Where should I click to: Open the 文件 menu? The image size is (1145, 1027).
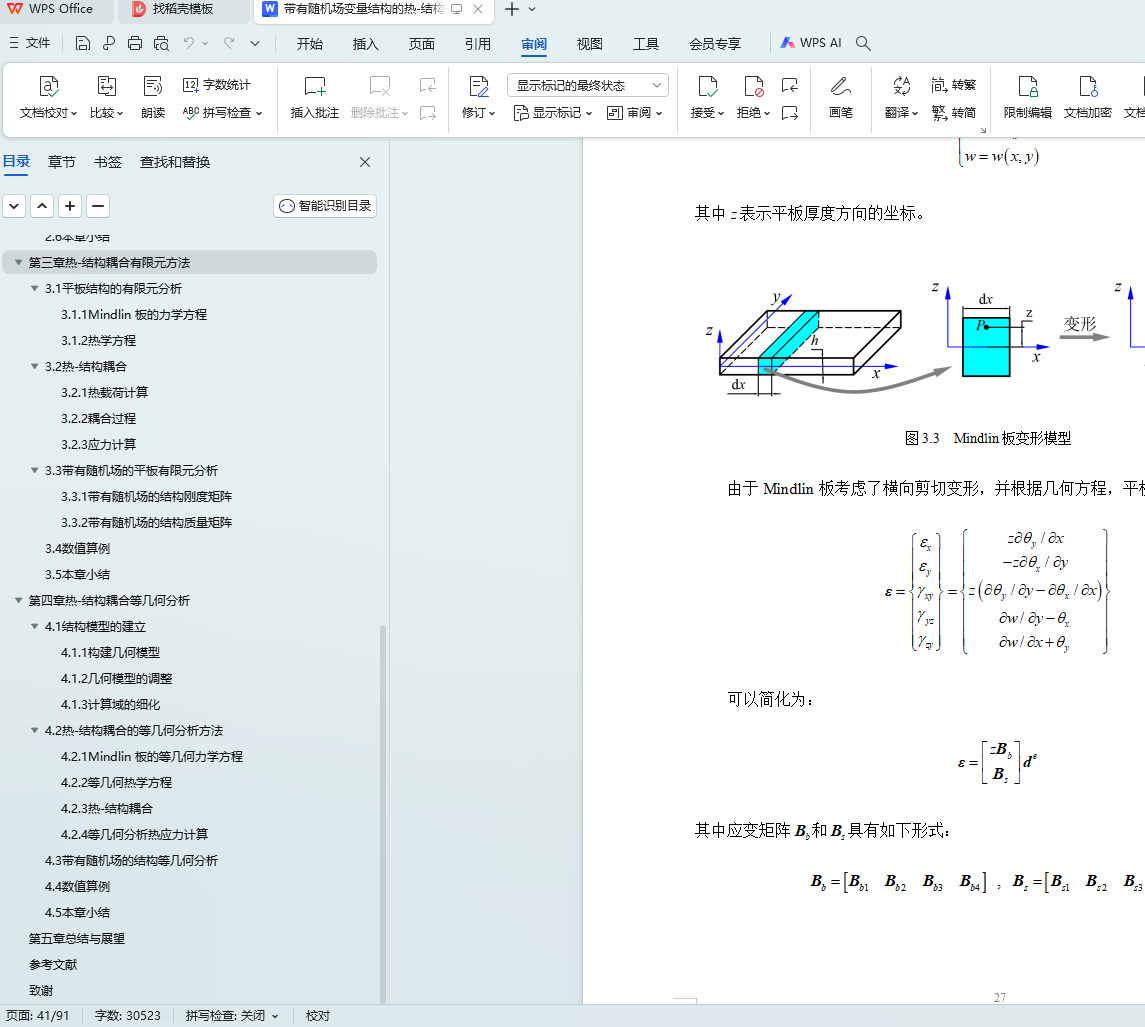click(x=30, y=43)
